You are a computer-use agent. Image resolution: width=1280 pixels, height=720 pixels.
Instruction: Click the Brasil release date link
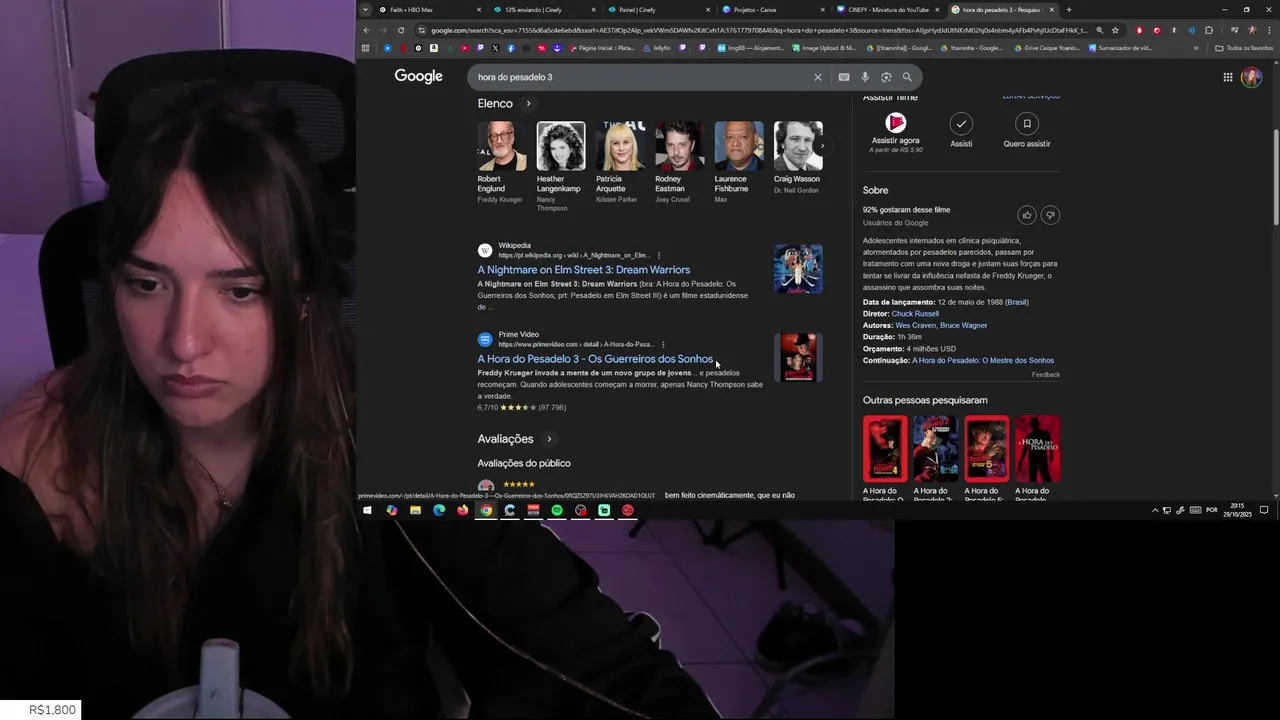(1017, 302)
